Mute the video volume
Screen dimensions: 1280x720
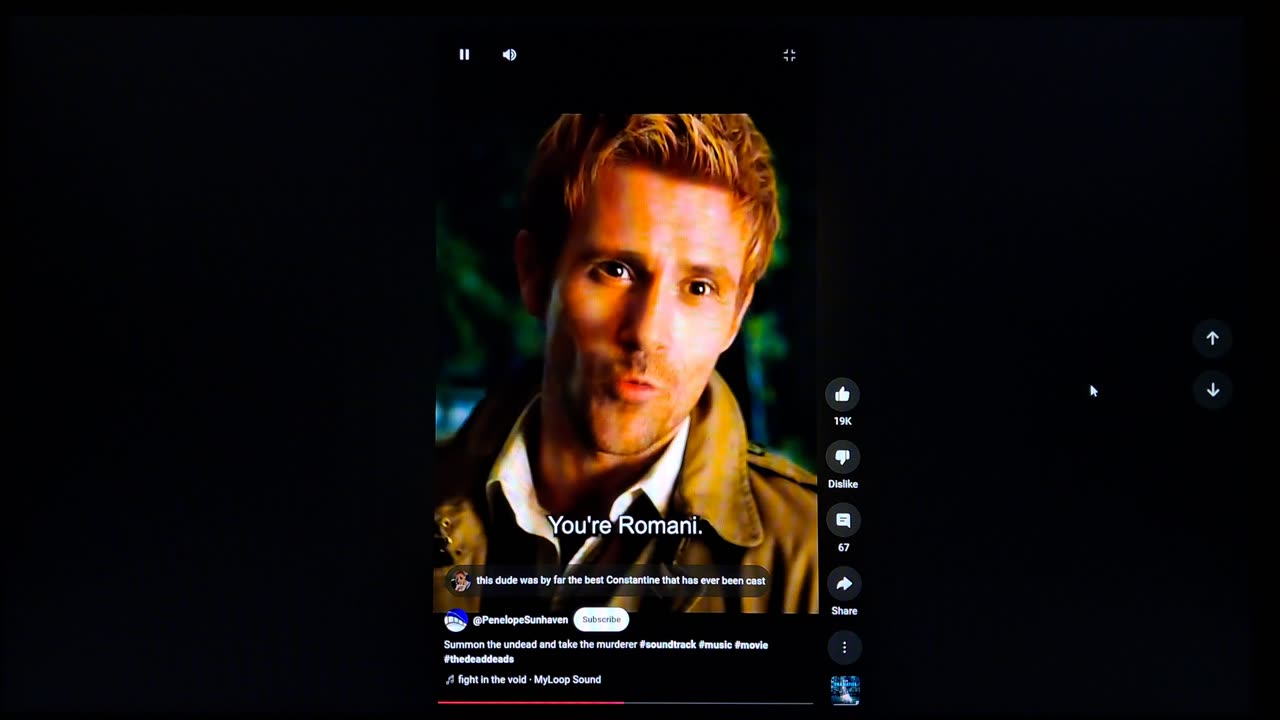coord(509,55)
